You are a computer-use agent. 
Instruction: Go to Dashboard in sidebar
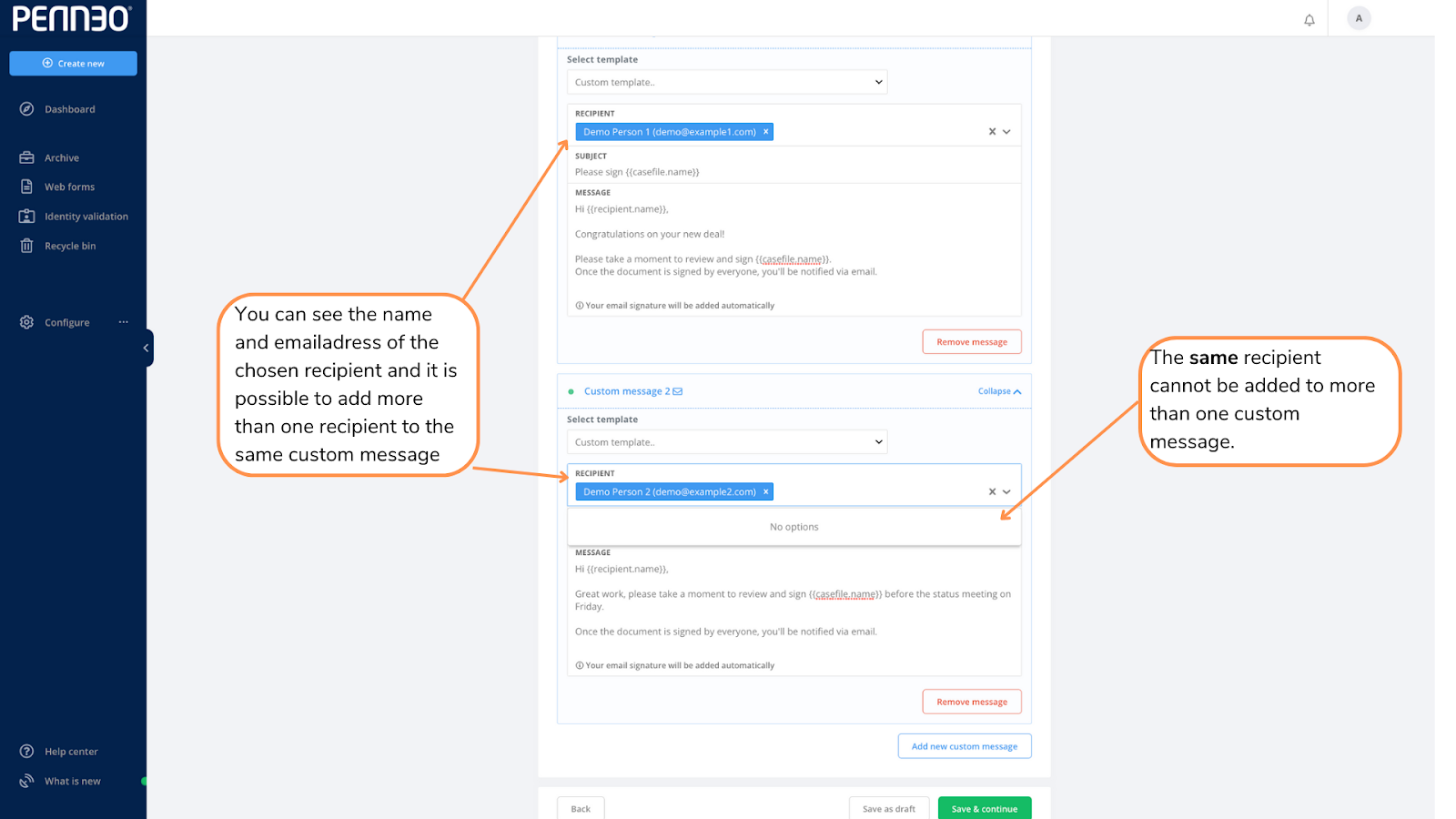click(69, 109)
